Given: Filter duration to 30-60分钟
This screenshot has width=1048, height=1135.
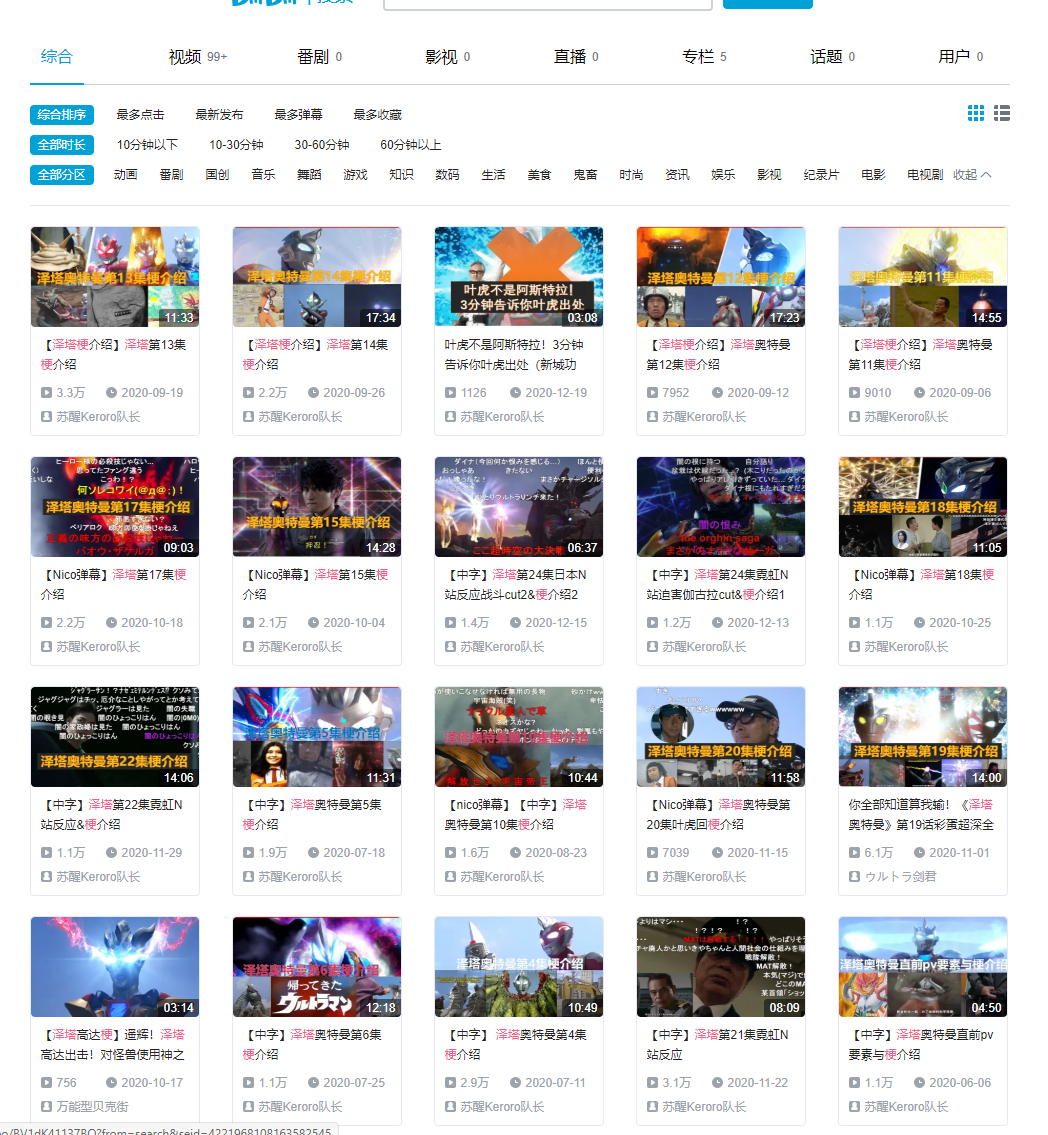Looking at the screenshot, I should point(321,145).
